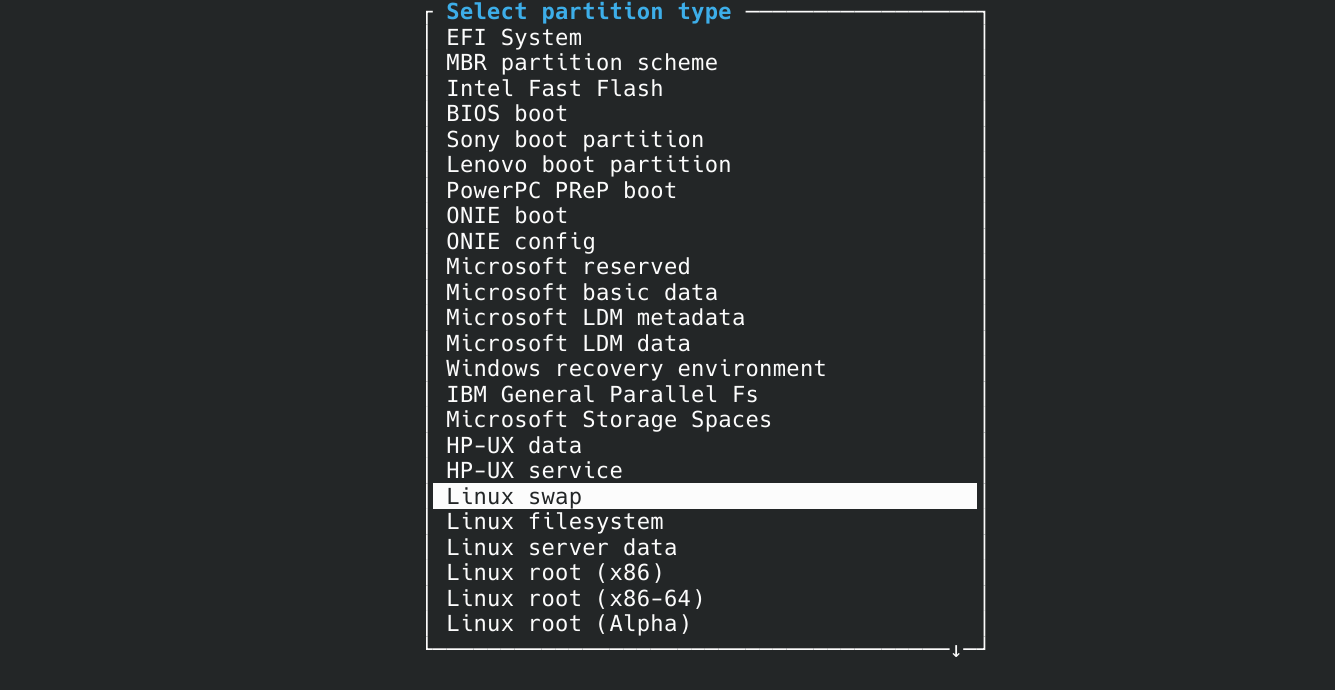
Task: Pick the HP-UX data partition type
Action: (x=514, y=445)
